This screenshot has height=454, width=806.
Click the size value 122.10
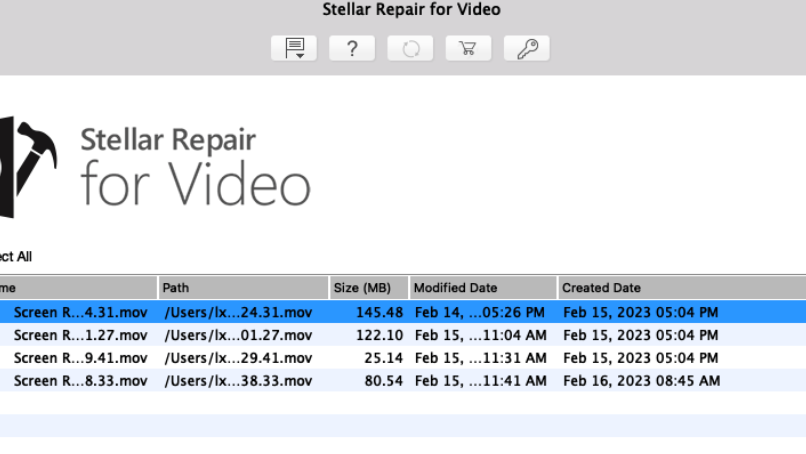point(379,335)
